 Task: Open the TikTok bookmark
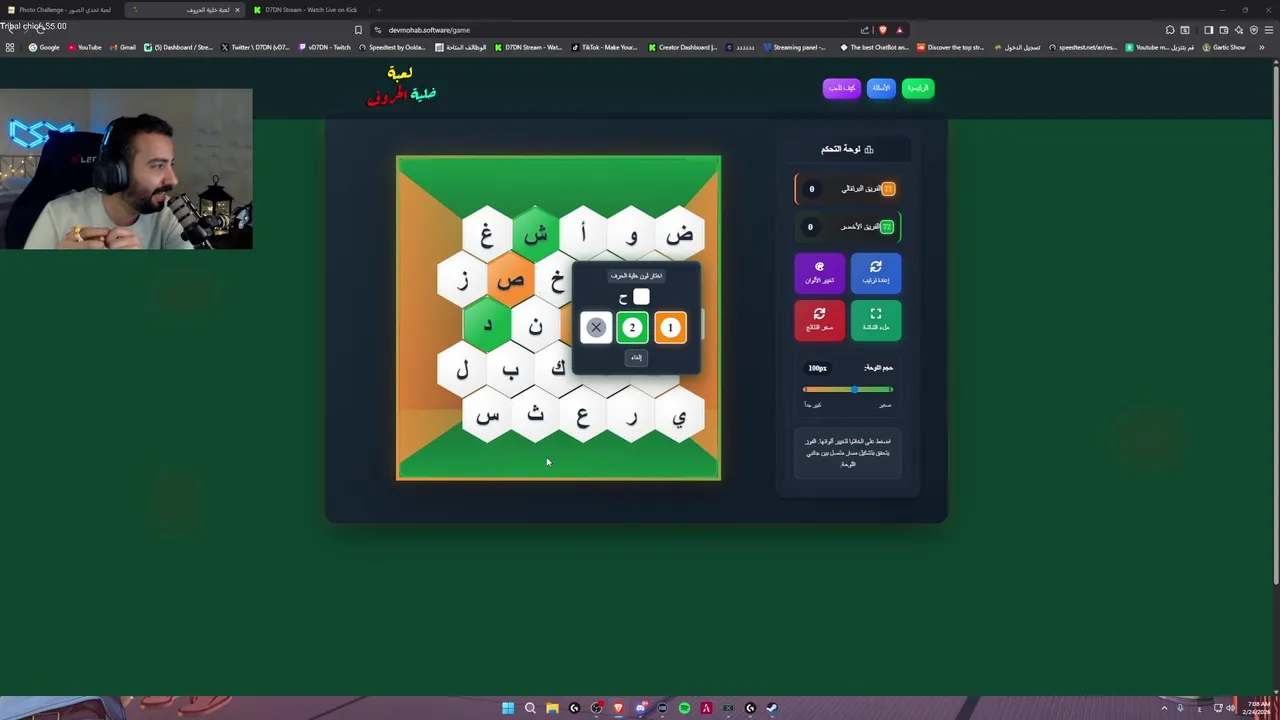[x=605, y=47]
